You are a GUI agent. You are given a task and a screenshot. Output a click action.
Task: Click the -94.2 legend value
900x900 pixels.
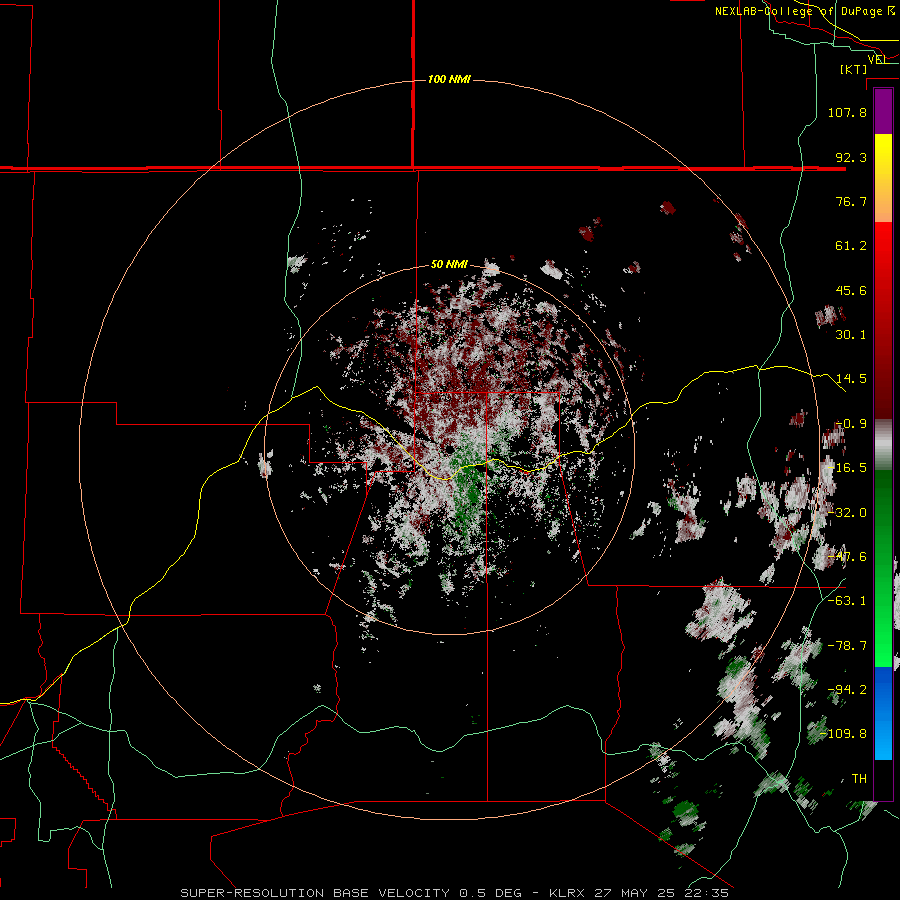[x=847, y=690]
